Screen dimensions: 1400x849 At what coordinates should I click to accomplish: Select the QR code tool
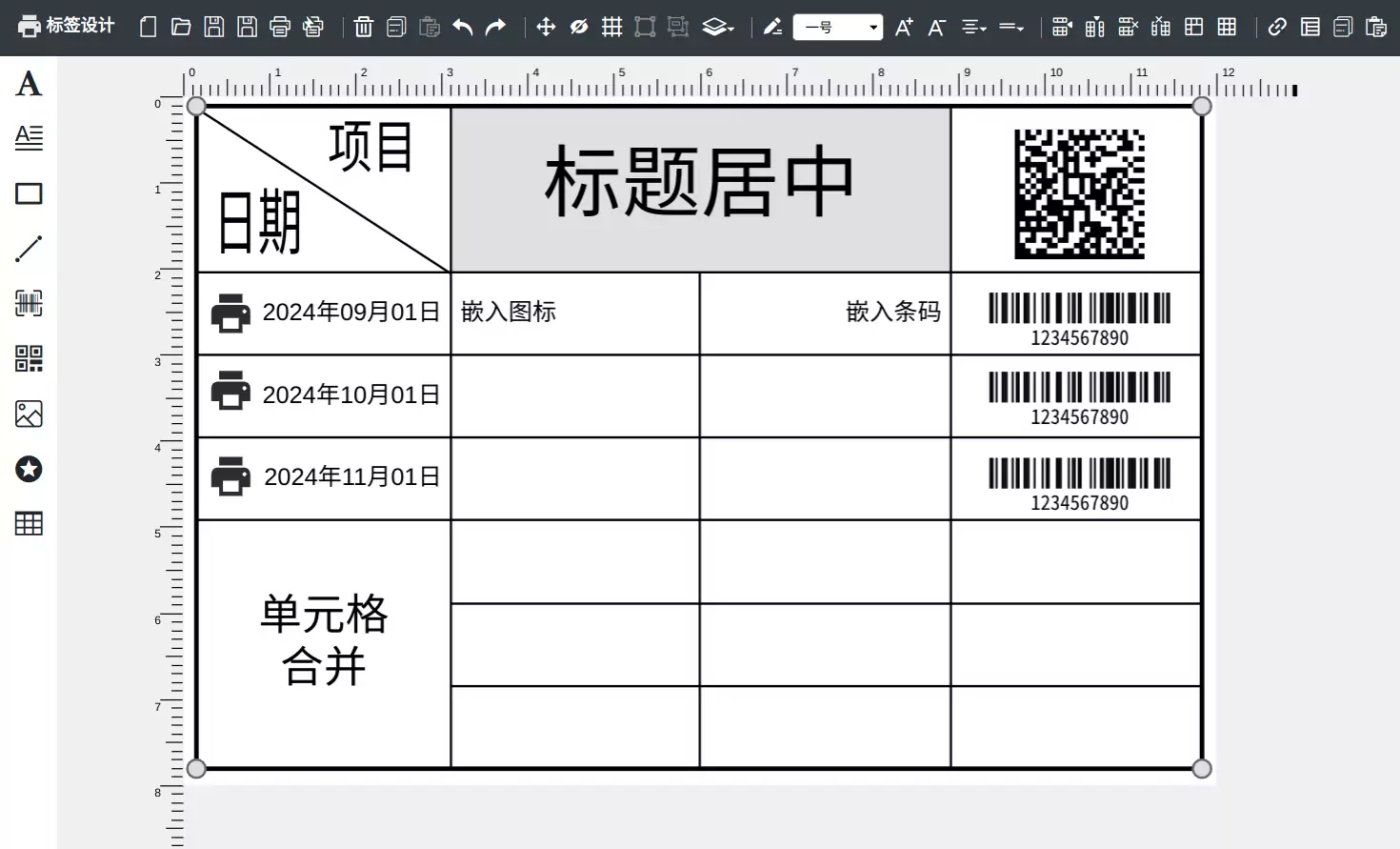coord(29,358)
